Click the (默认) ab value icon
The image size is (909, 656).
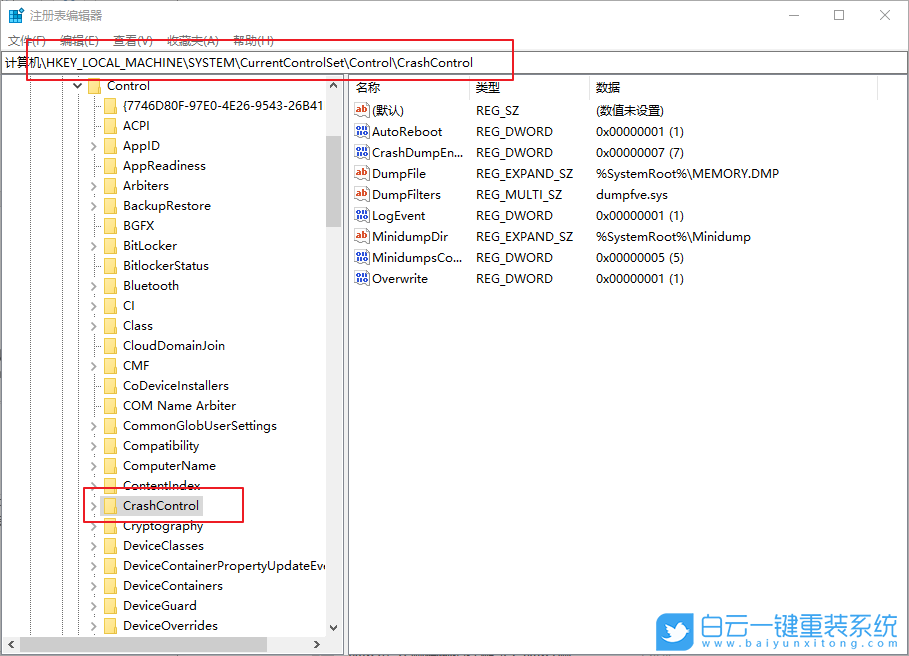pyautogui.click(x=360, y=110)
